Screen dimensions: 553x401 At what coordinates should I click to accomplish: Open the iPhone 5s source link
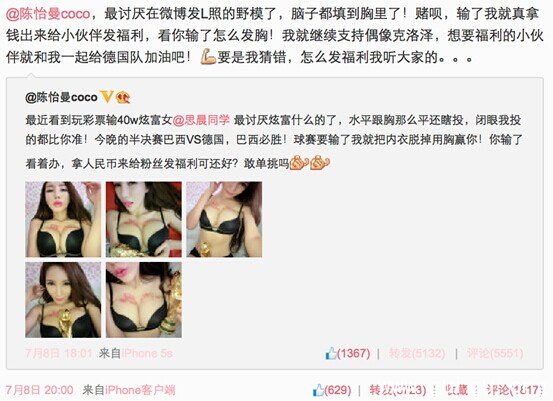[147, 353]
